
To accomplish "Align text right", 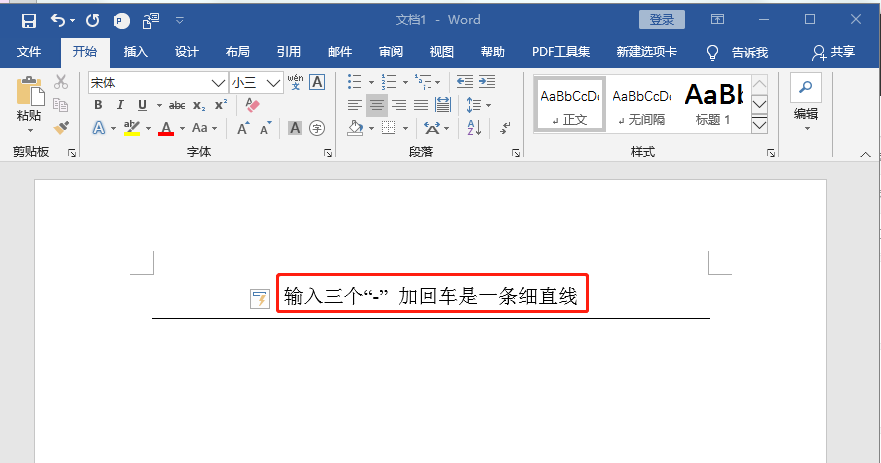I will 399,105.
